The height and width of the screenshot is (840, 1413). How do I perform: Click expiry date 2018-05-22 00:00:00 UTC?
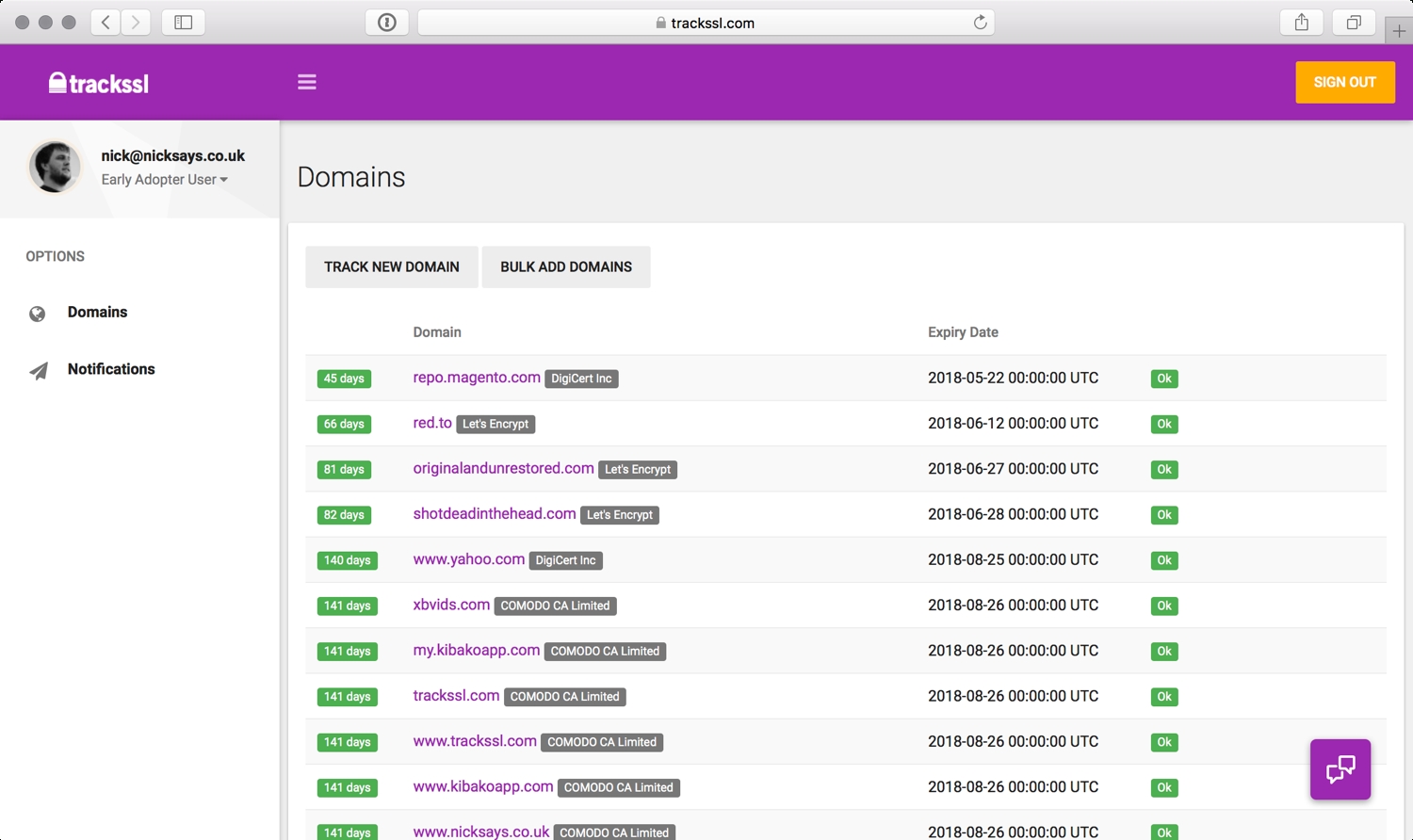point(1013,378)
